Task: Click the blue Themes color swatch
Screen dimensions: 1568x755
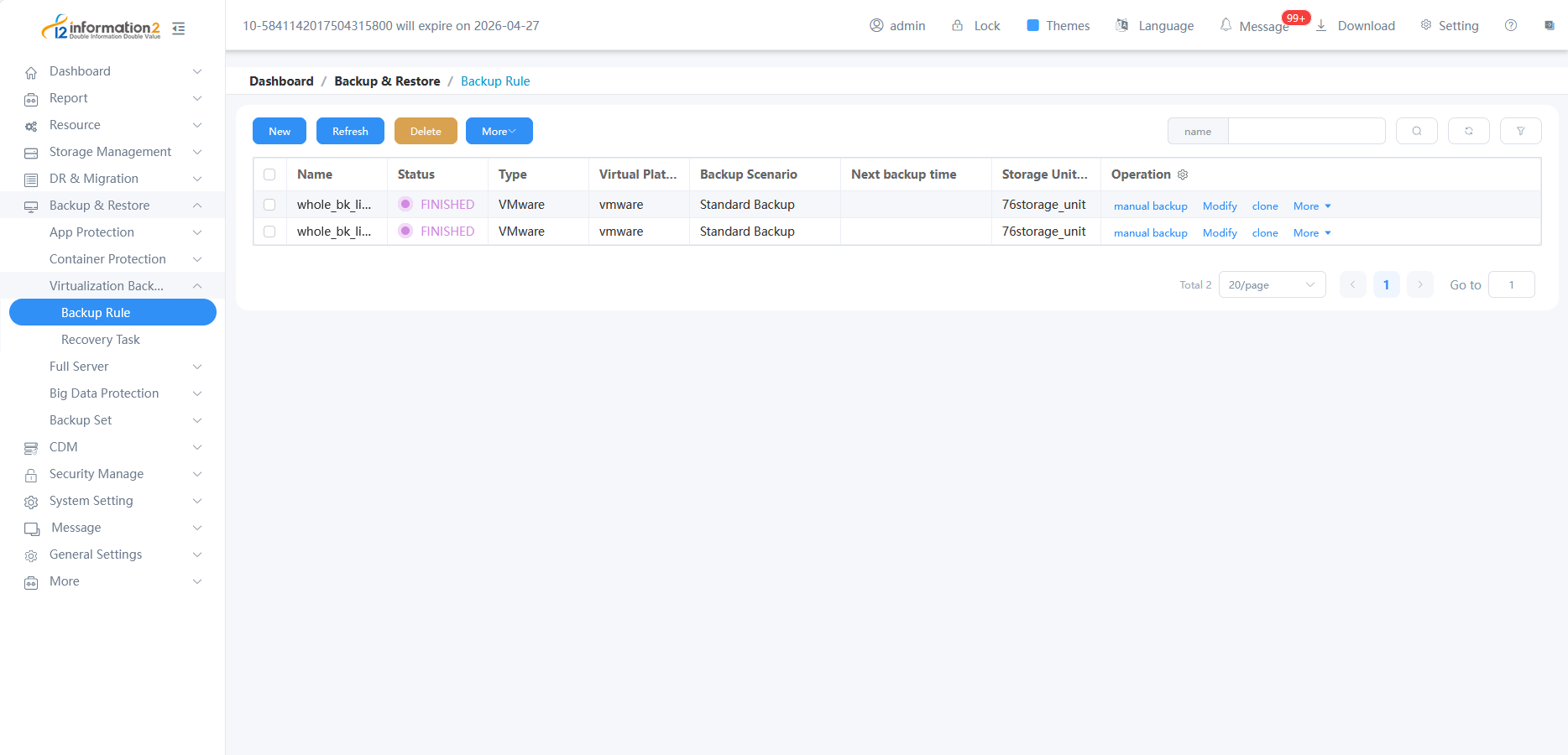Action: pos(1033,25)
